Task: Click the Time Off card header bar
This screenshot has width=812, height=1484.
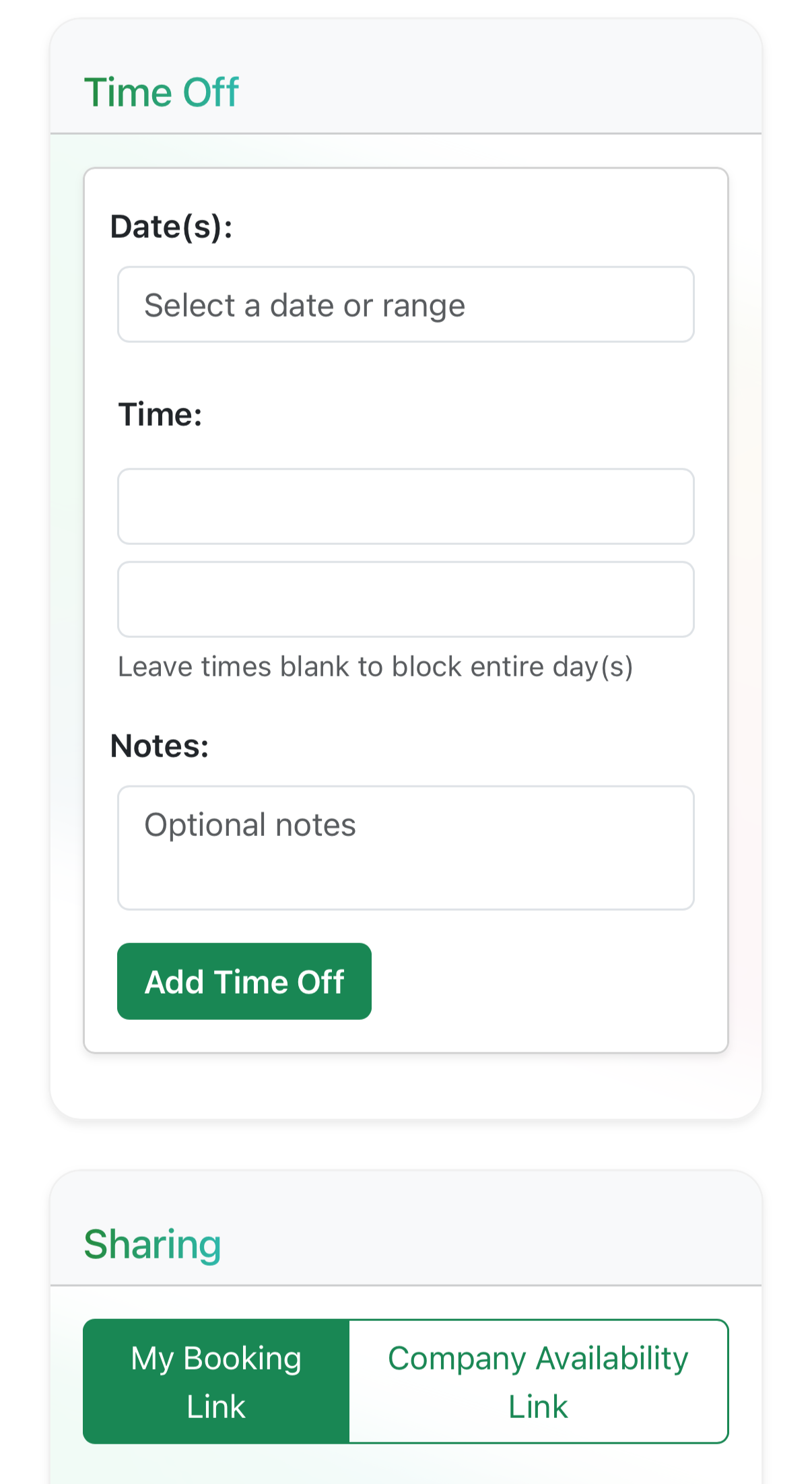Action: 406,77
